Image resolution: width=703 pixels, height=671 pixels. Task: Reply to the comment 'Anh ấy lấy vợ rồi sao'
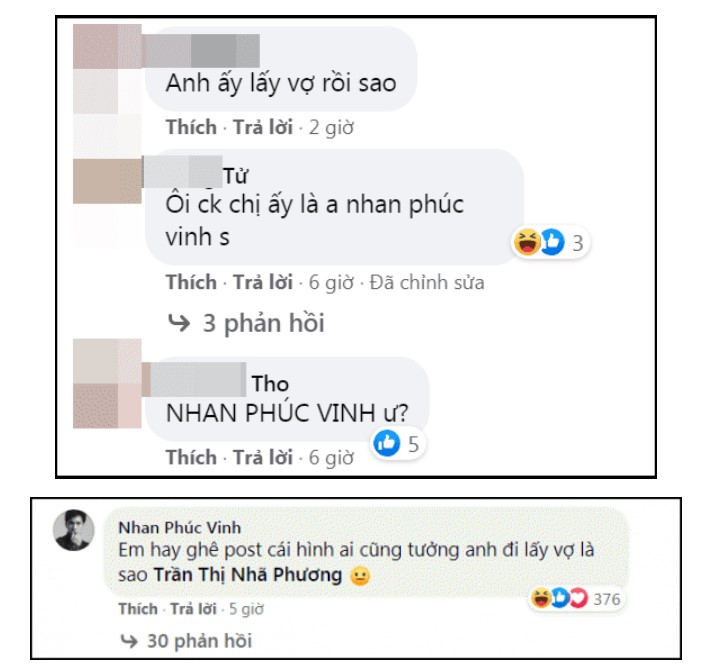[x=263, y=127]
